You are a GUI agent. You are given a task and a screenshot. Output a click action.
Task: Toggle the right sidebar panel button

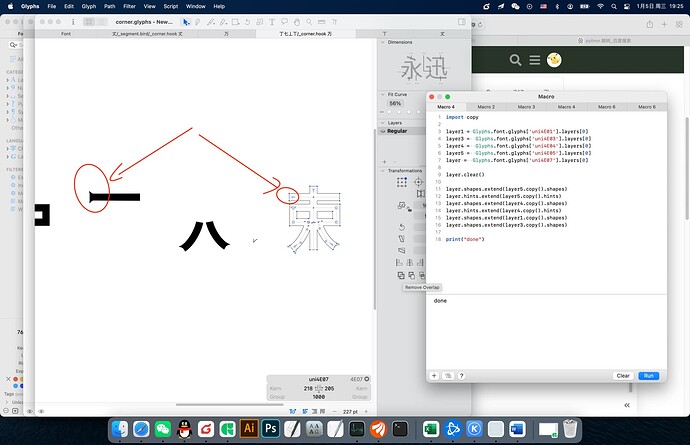tap(462, 22)
